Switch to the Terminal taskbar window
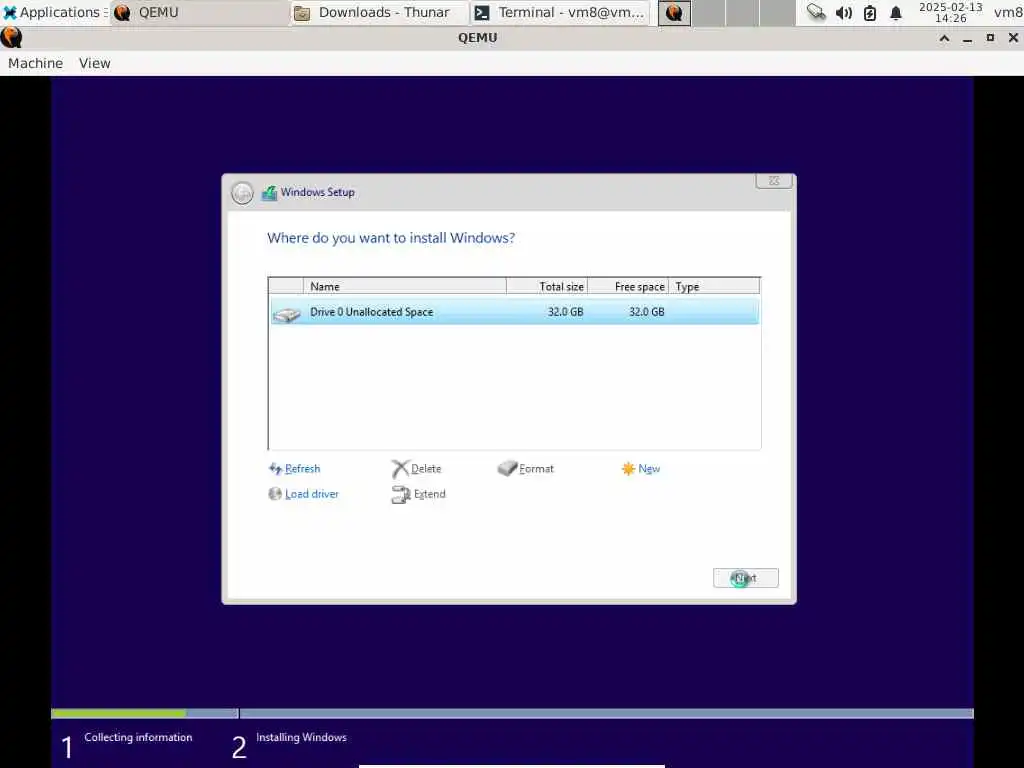 coord(560,12)
